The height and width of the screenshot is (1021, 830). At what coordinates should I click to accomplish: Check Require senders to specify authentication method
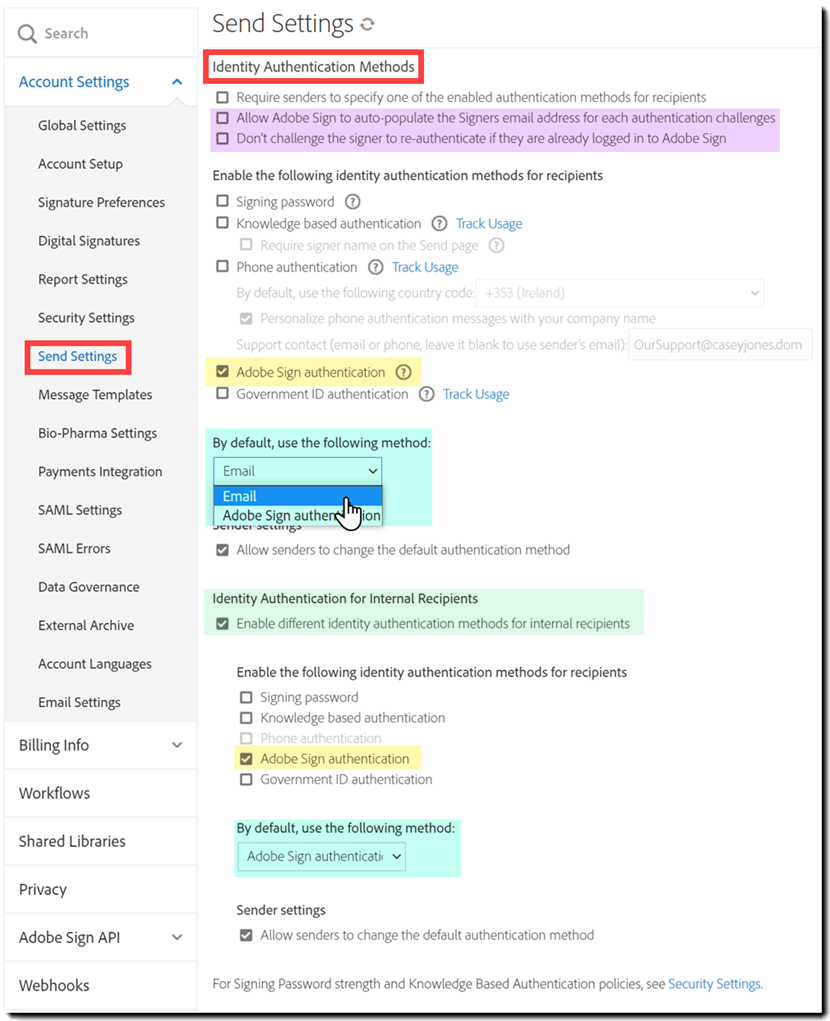[223, 97]
